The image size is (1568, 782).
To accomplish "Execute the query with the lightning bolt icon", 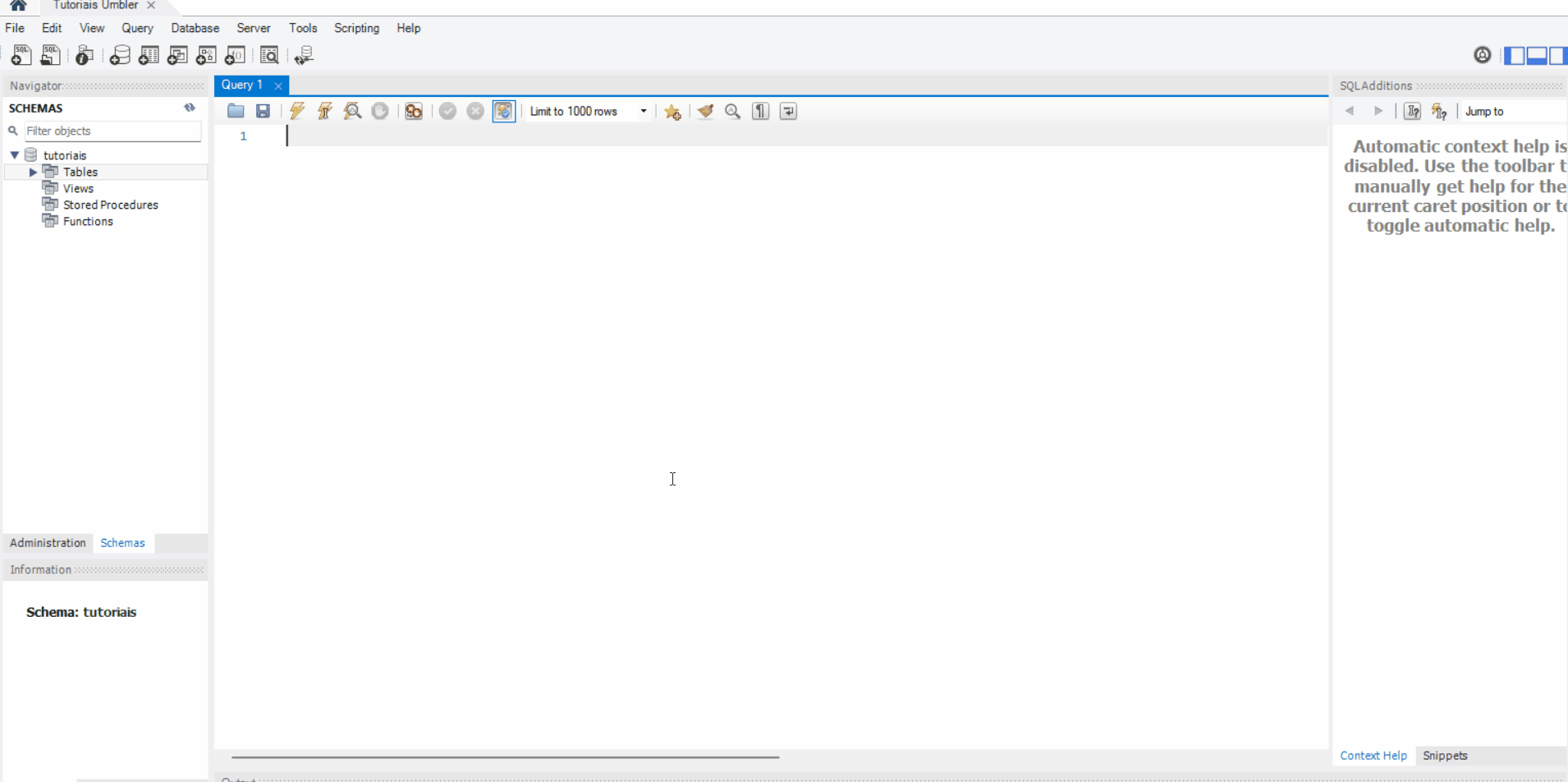I will click(297, 111).
